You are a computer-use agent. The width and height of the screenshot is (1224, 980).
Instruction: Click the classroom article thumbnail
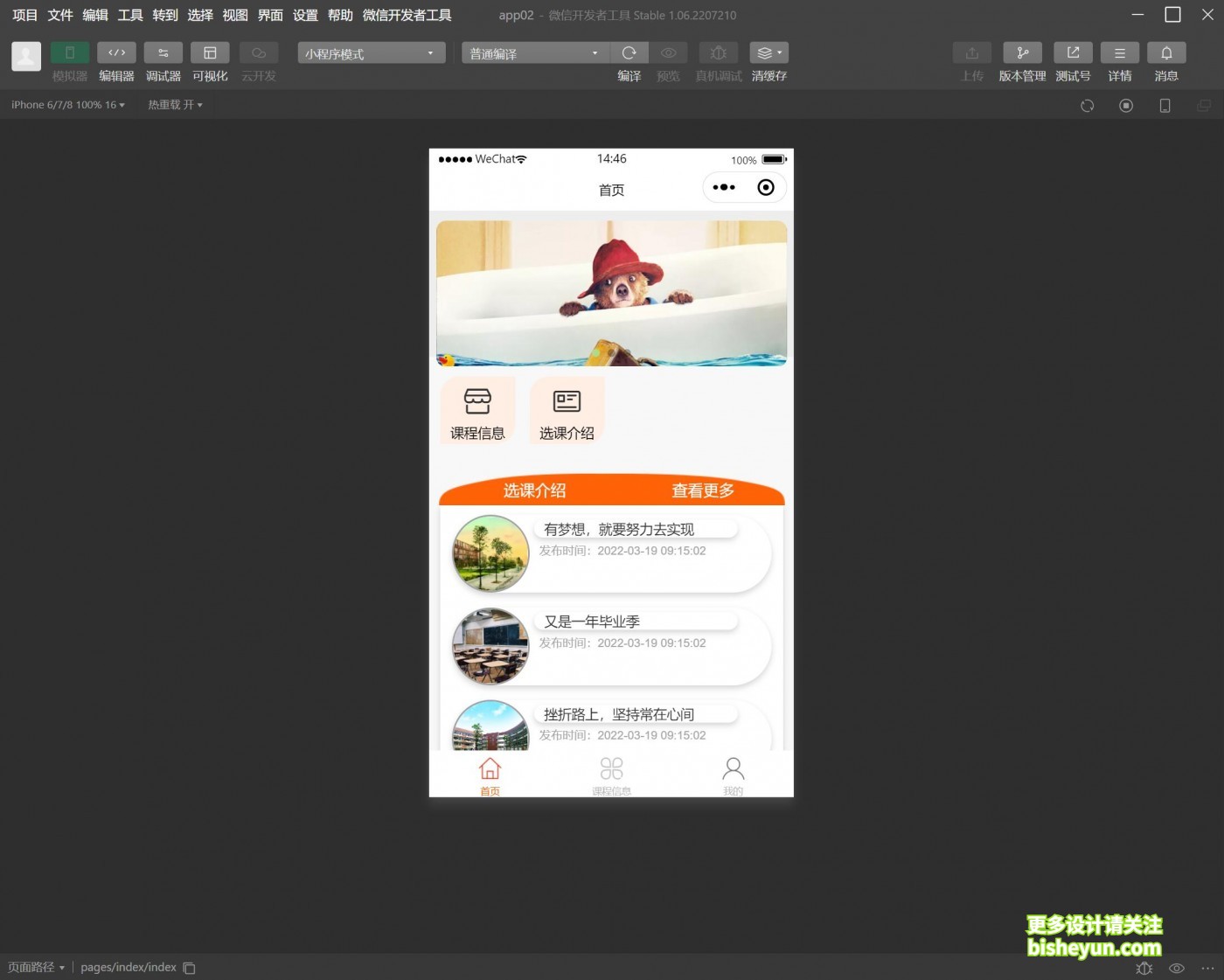click(490, 646)
